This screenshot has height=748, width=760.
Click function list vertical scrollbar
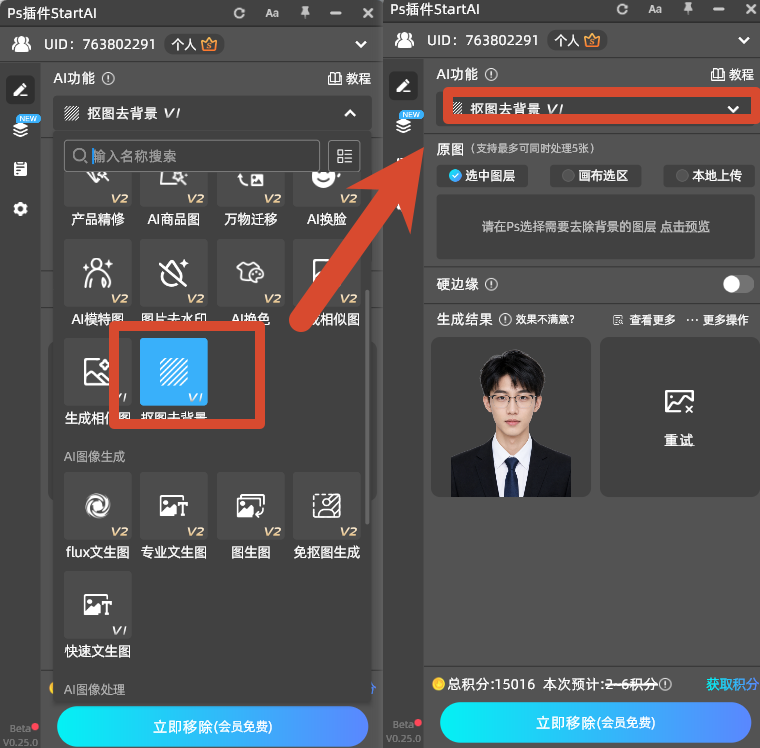coord(367,407)
